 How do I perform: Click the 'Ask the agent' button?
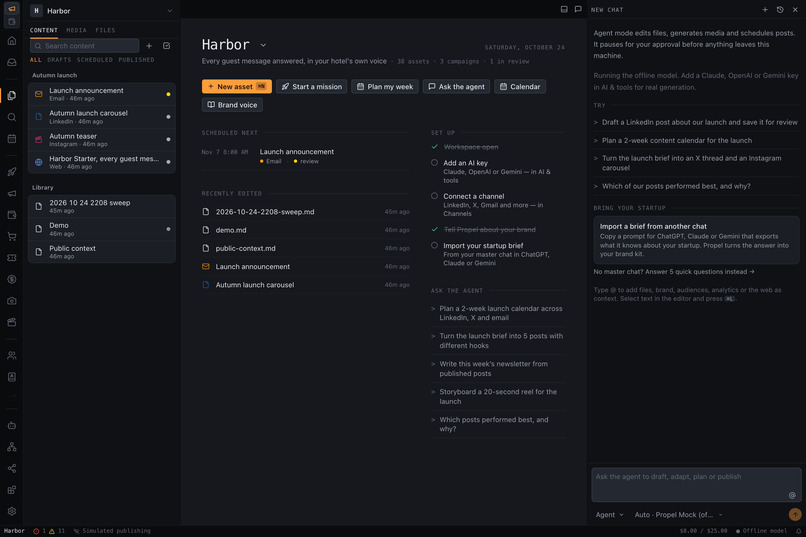pyautogui.click(x=456, y=86)
